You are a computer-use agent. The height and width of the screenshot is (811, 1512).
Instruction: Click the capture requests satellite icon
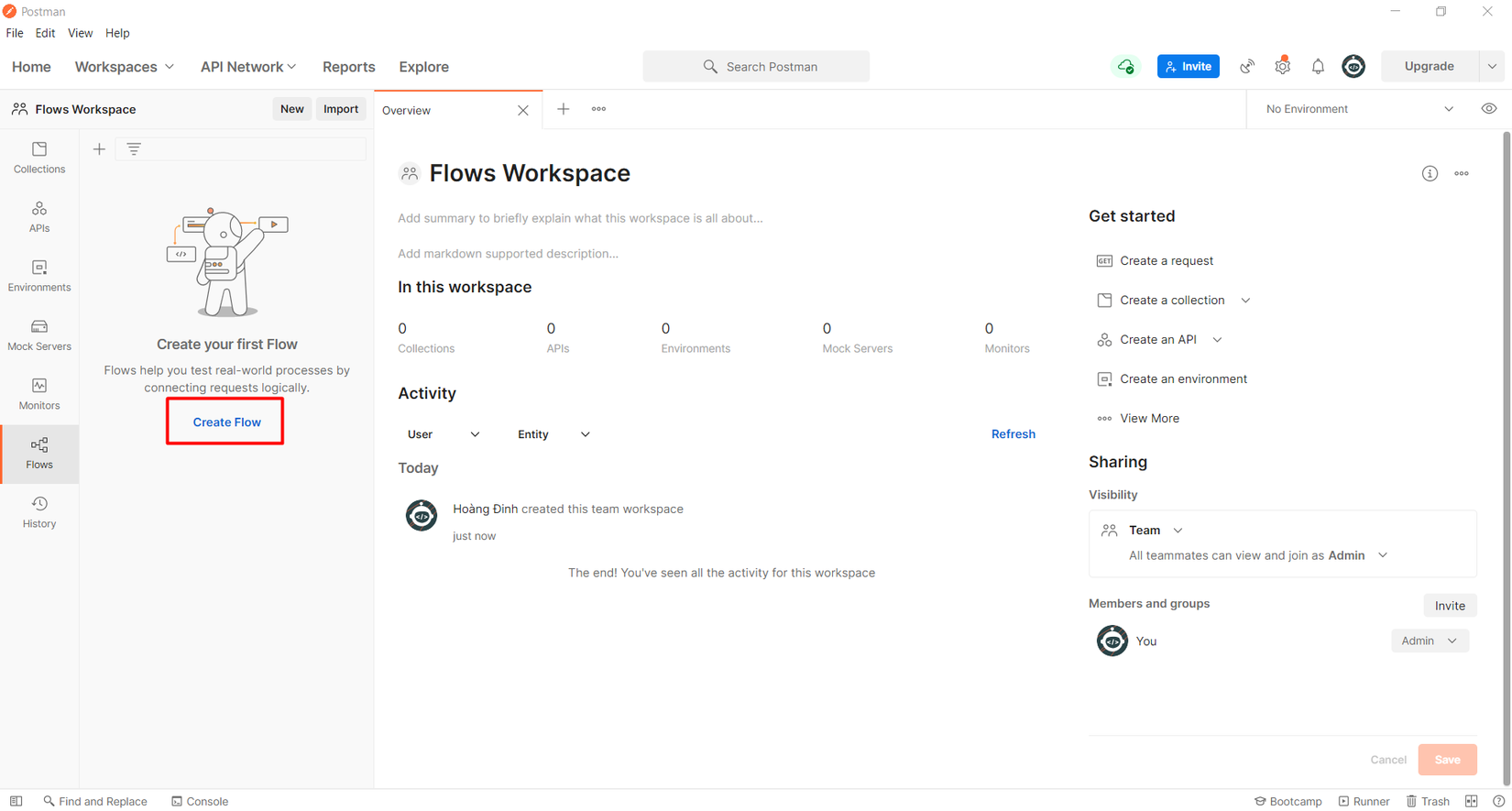coord(1247,66)
